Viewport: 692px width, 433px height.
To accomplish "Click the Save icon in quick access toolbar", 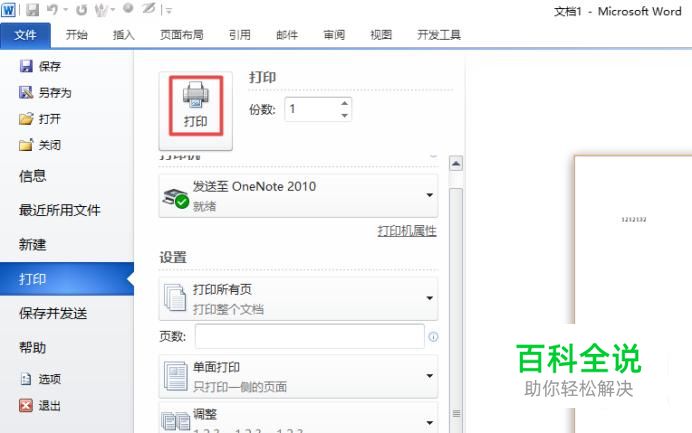I will point(32,9).
